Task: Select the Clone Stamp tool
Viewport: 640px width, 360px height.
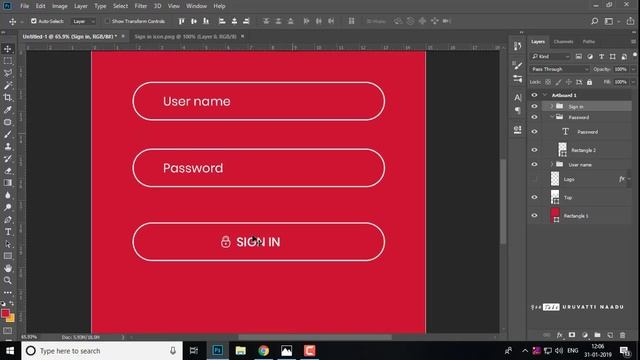Action: click(8, 147)
